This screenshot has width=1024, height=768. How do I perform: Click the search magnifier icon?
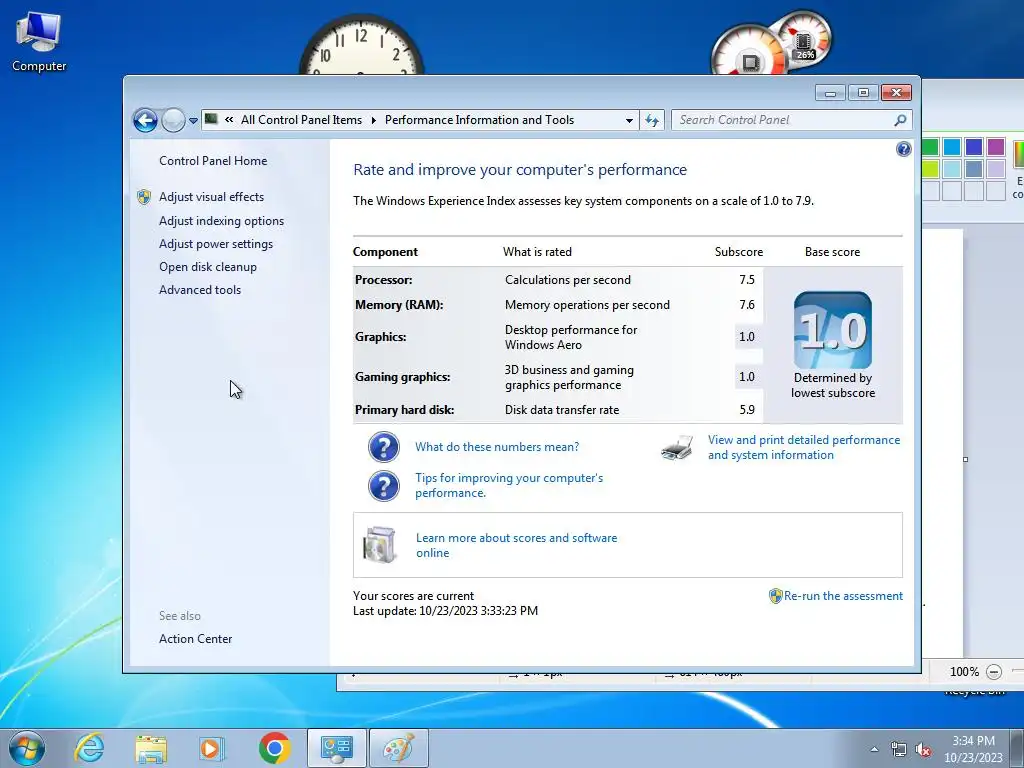[900, 120]
